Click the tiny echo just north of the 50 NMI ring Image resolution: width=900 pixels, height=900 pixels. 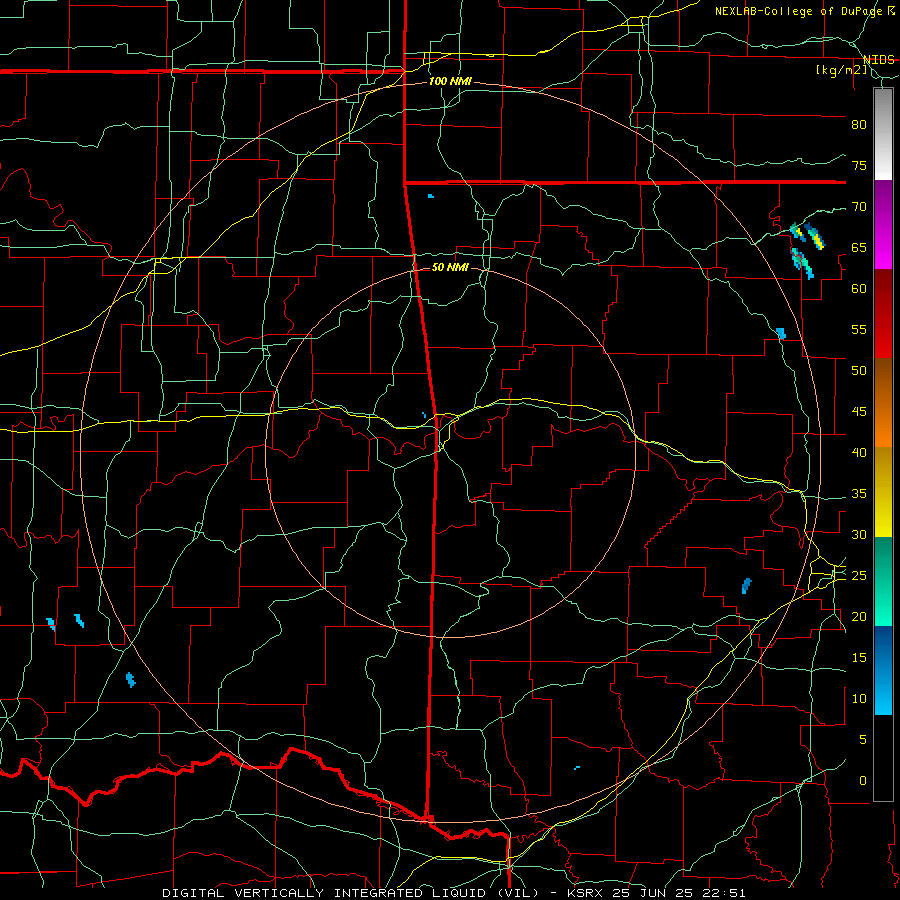point(430,196)
